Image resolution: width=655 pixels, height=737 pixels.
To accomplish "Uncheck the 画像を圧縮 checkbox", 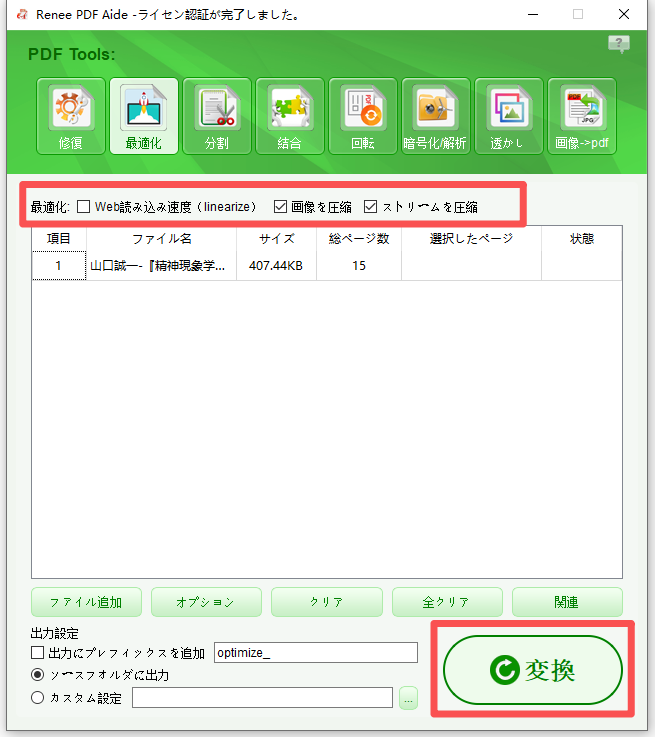I will pos(280,206).
